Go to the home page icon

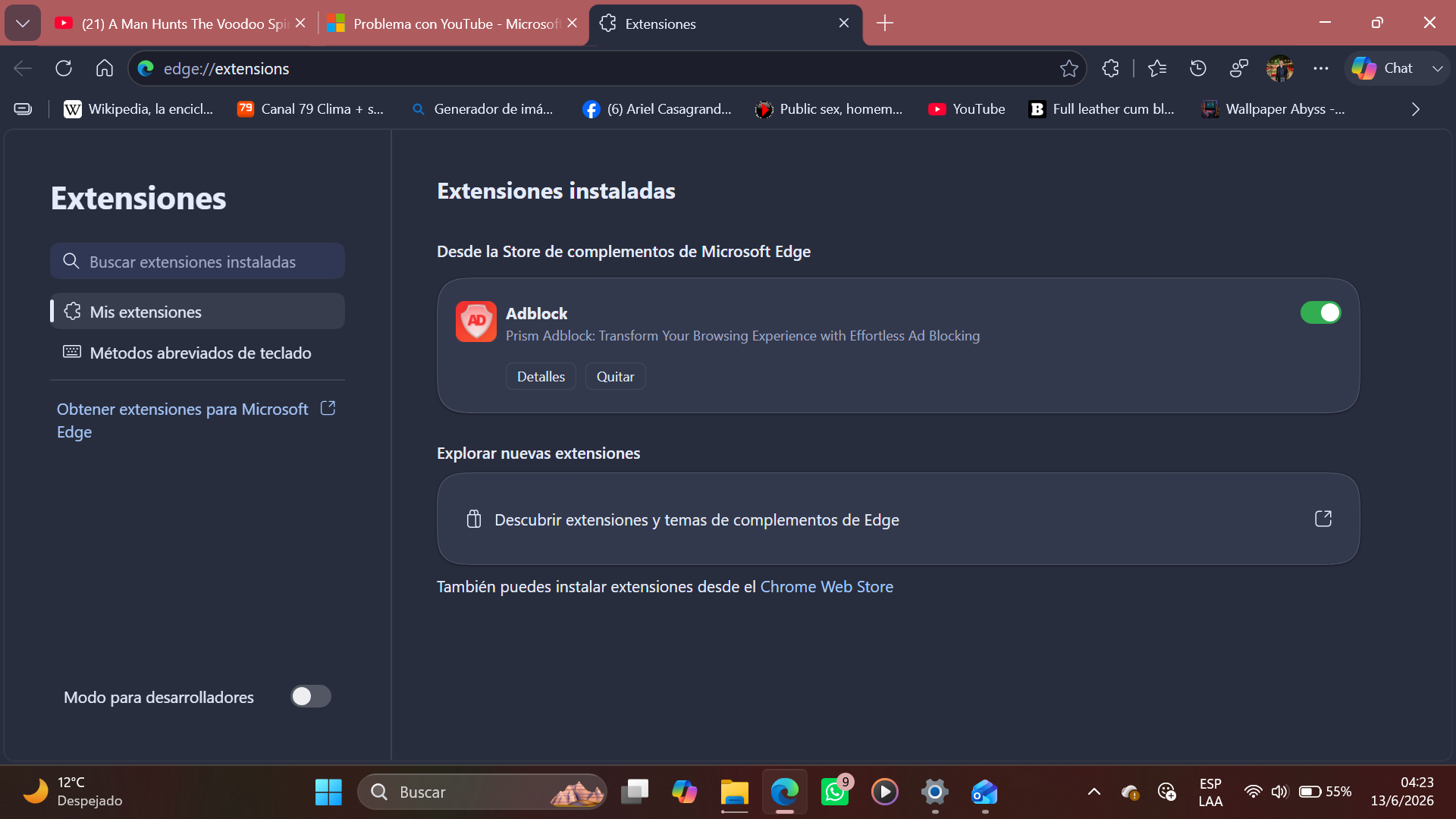(105, 68)
